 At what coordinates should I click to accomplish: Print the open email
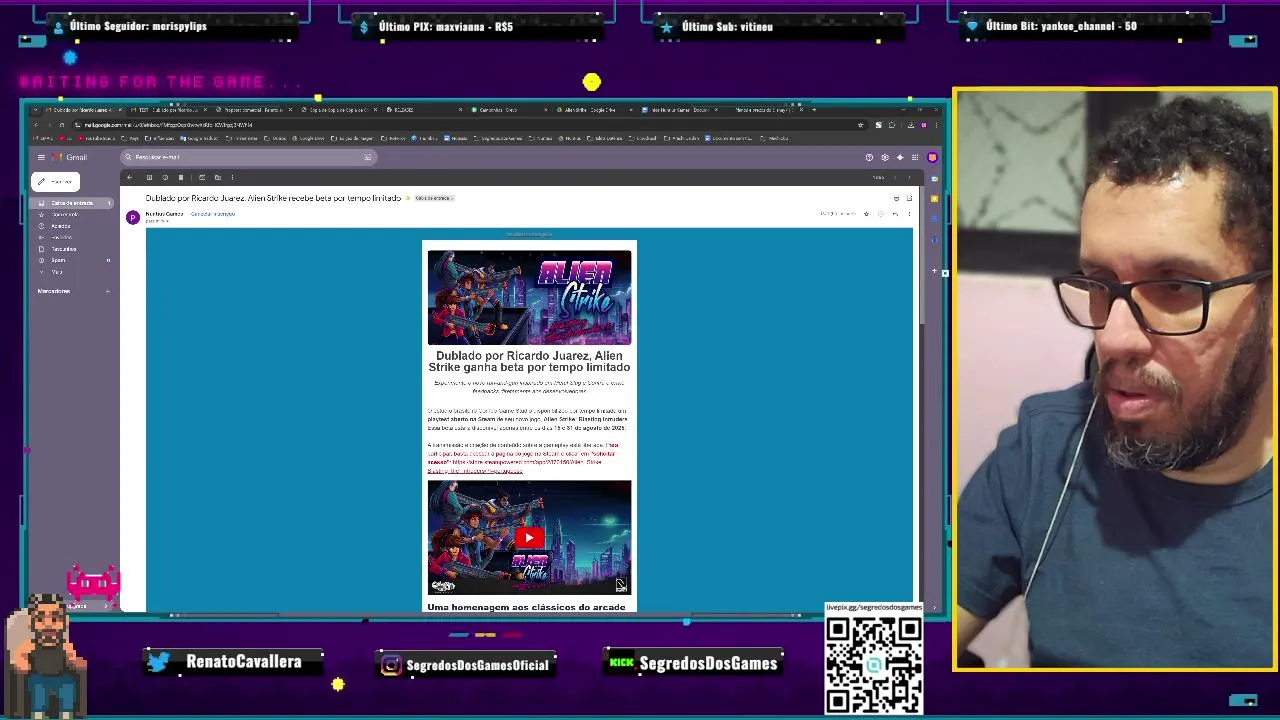click(897, 198)
